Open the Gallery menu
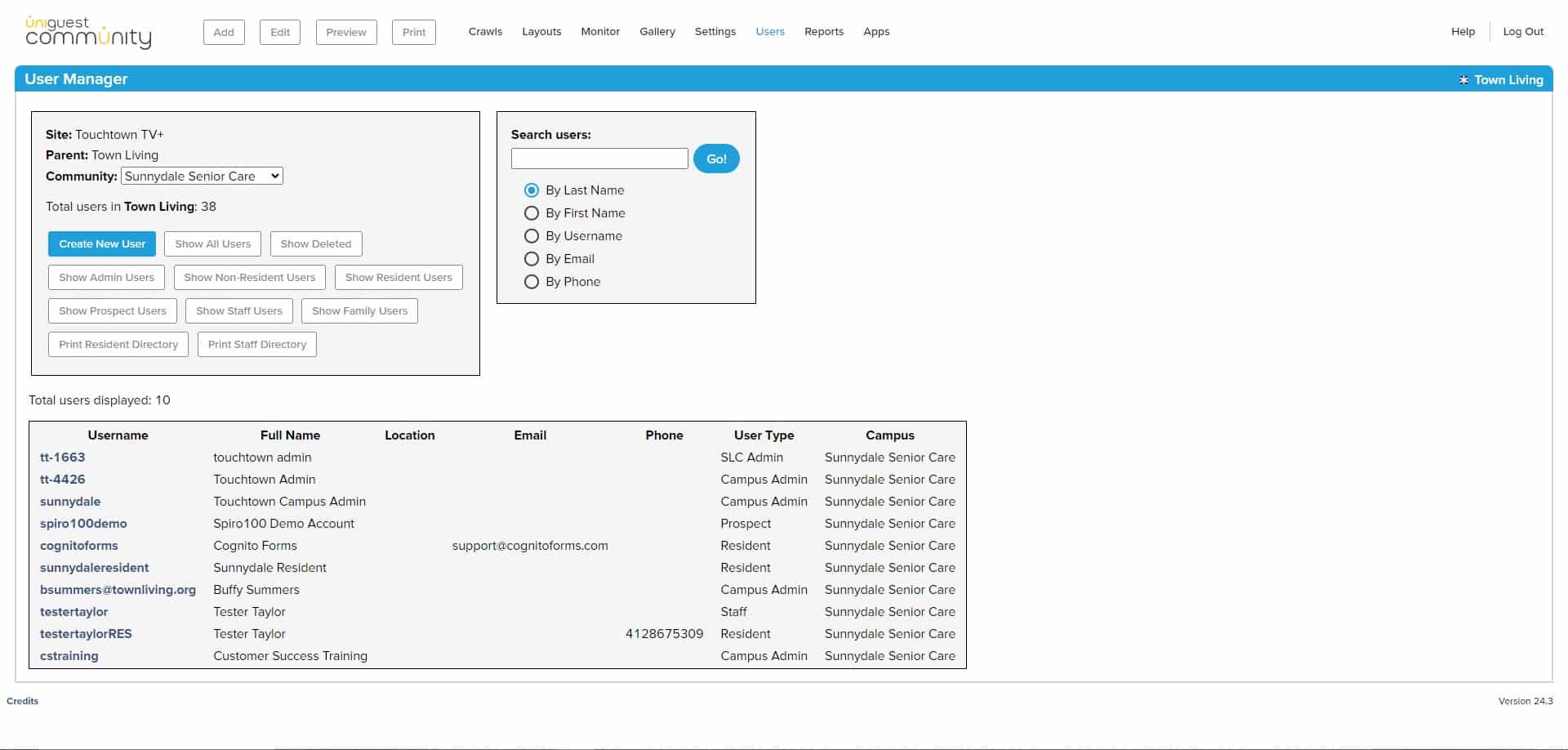 pos(657,32)
